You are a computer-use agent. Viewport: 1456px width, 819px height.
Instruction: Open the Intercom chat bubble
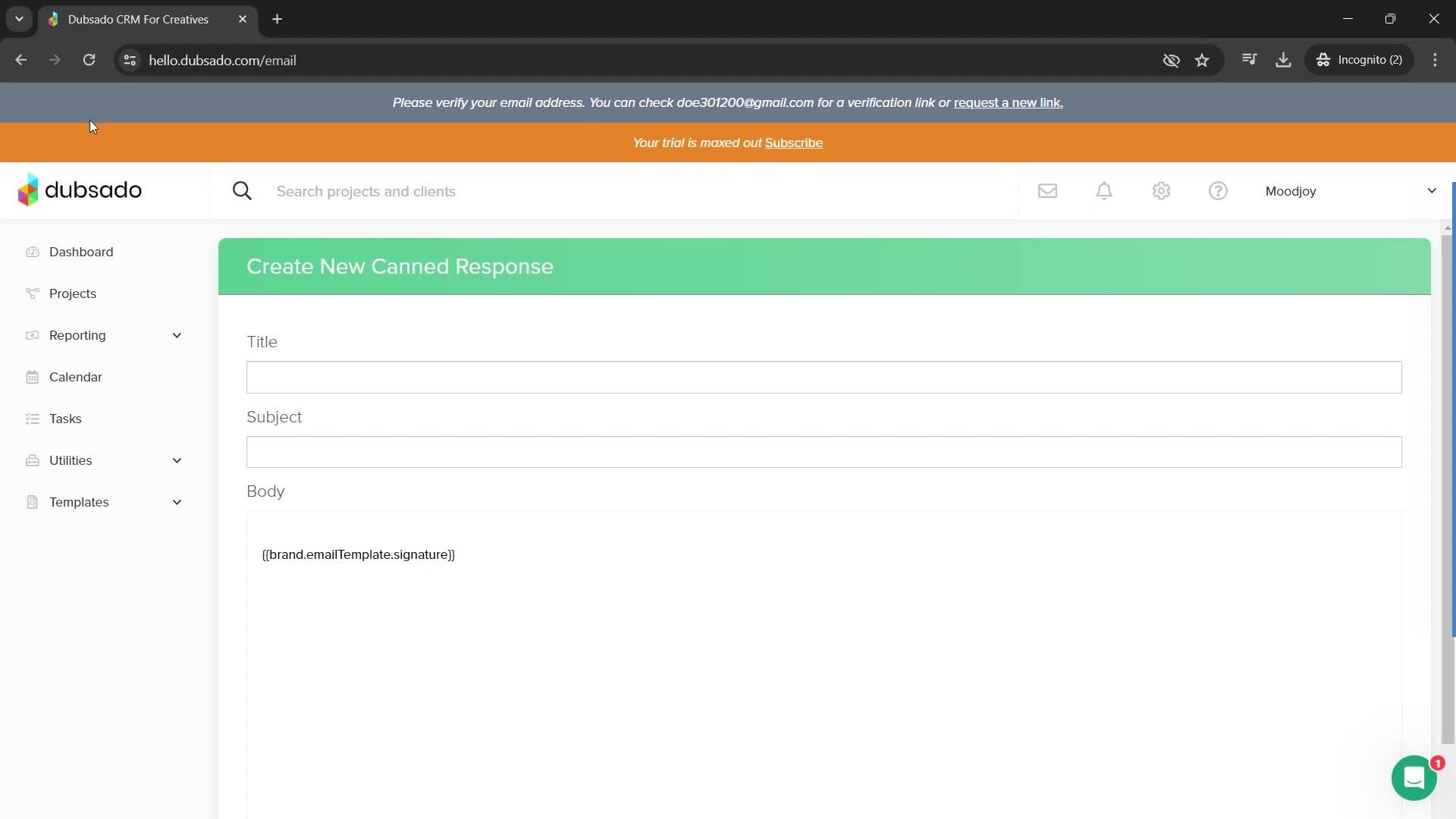(1414, 778)
